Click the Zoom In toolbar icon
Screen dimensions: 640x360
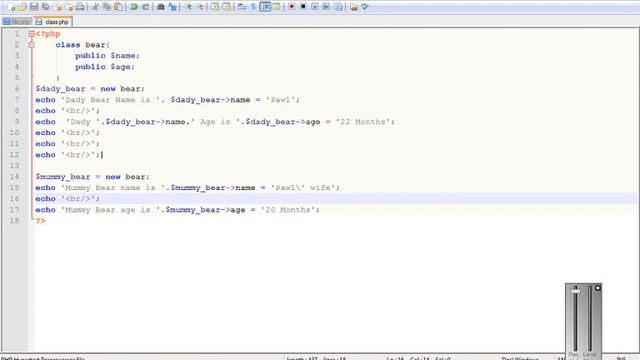(188, 7)
